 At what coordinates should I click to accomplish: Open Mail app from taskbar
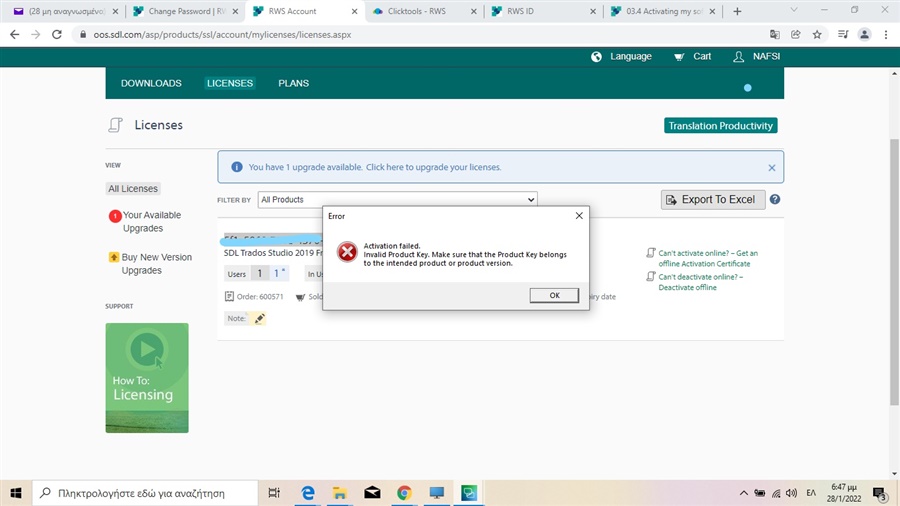click(x=372, y=493)
